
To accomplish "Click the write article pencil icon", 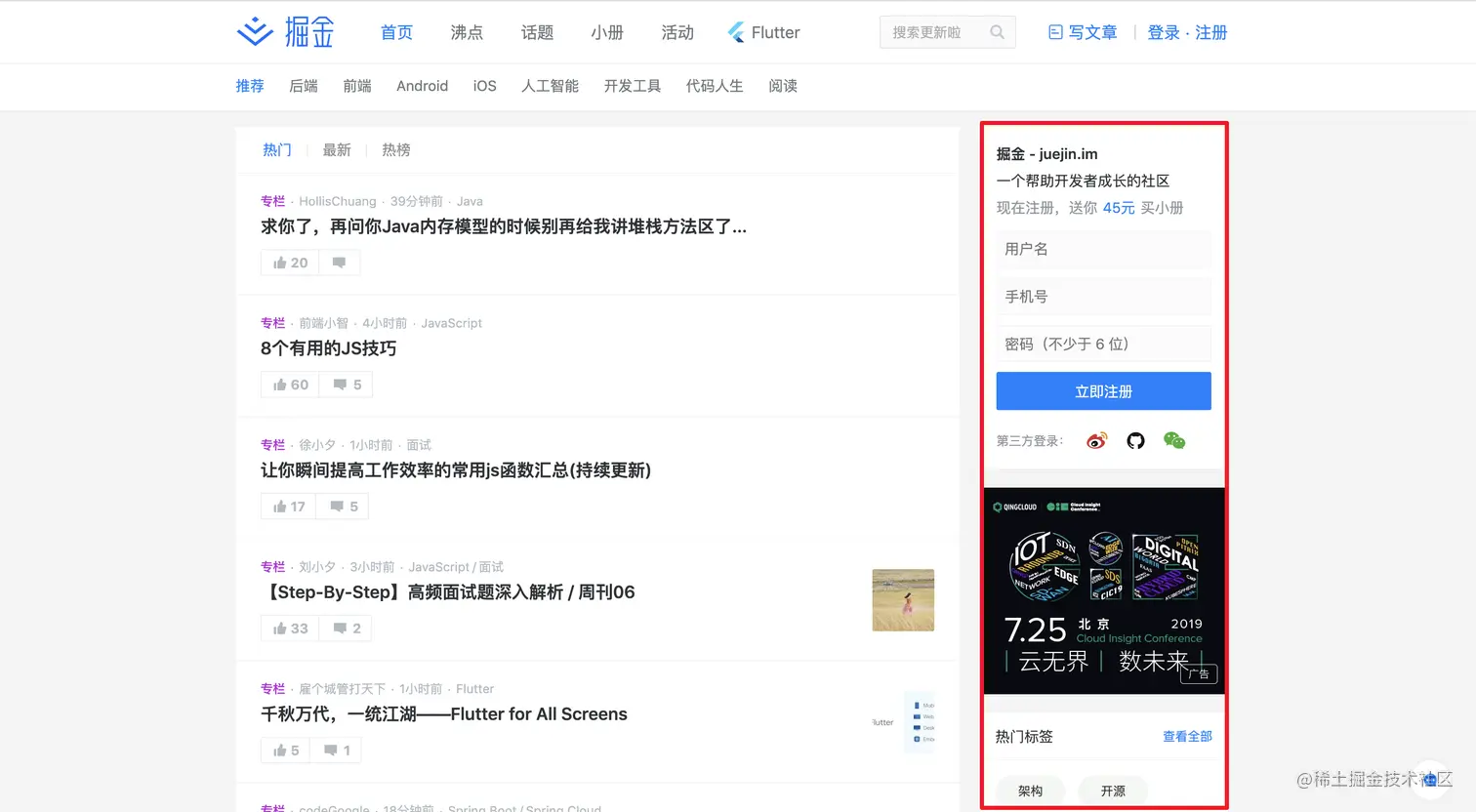I will pos(1055,32).
